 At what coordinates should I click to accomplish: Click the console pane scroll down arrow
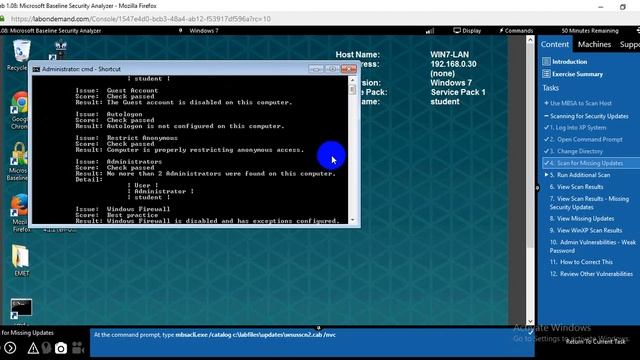click(x=530, y=321)
